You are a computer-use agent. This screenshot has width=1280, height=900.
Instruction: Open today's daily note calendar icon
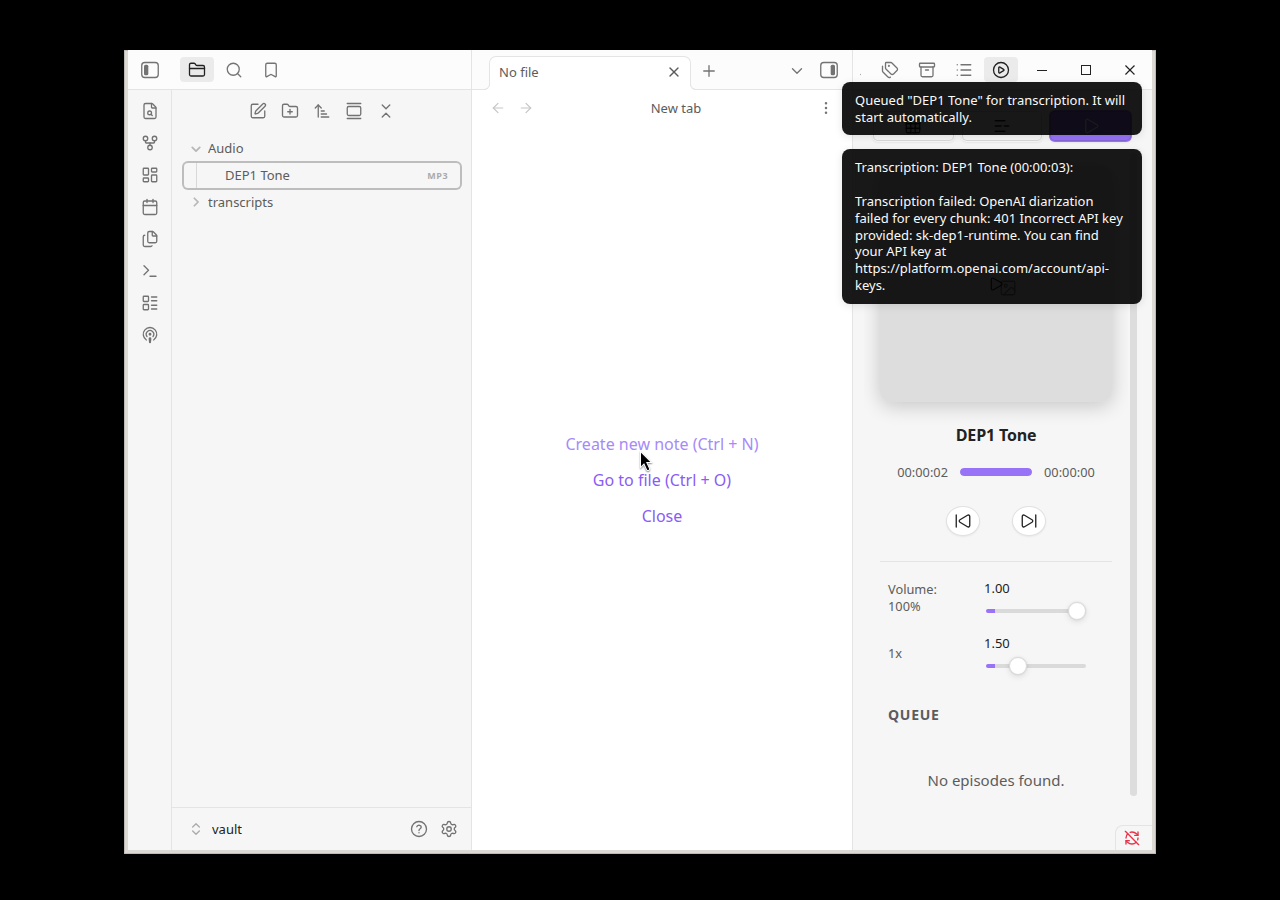[x=150, y=207]
